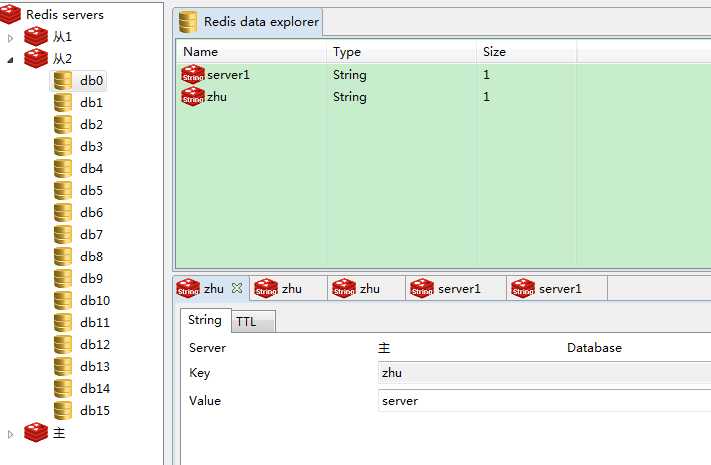711x465 pixels.
Task: Close the active zhu editor tab
Action: coord(237,288)
